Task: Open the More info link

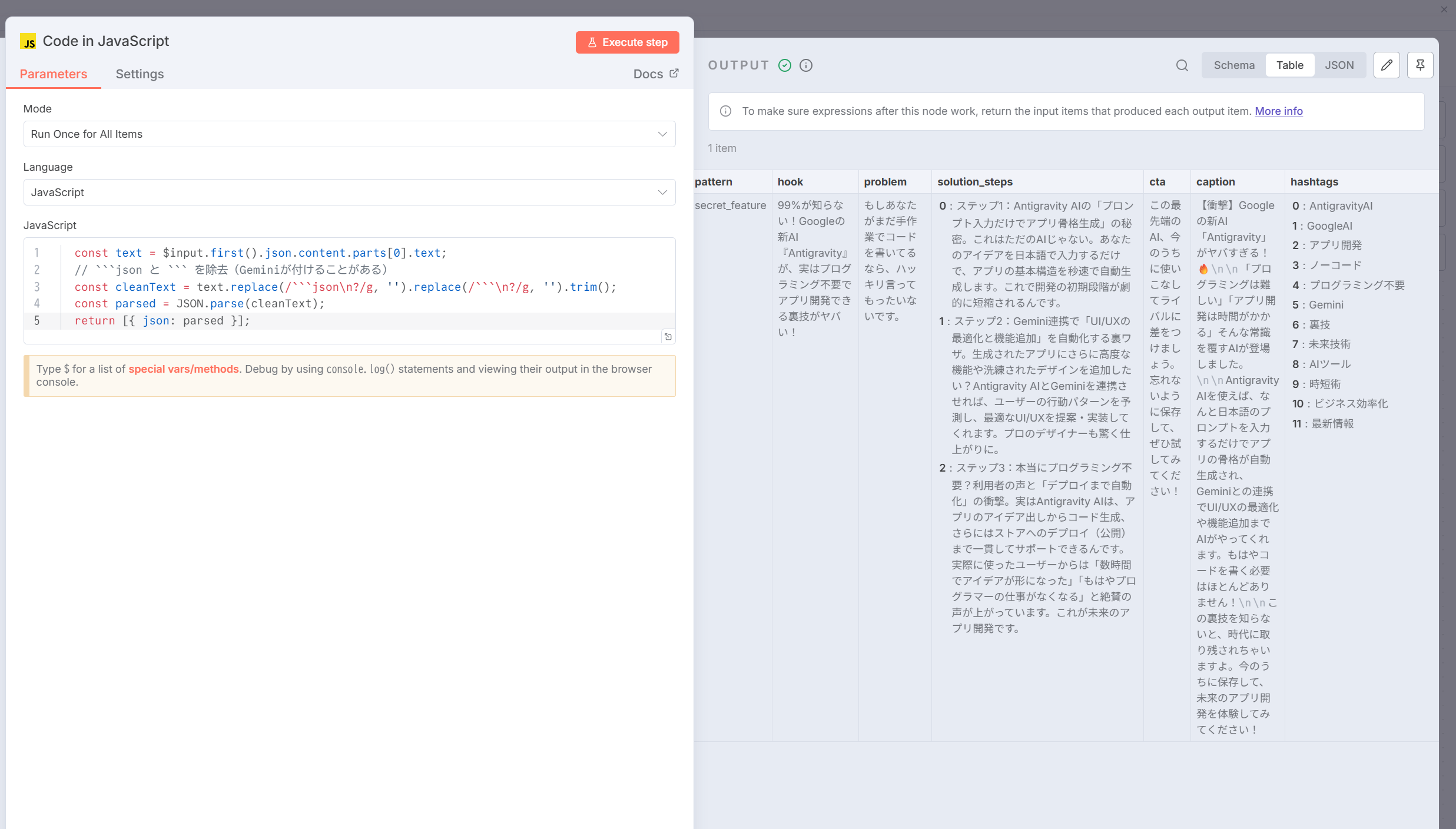Action: 1278,111
